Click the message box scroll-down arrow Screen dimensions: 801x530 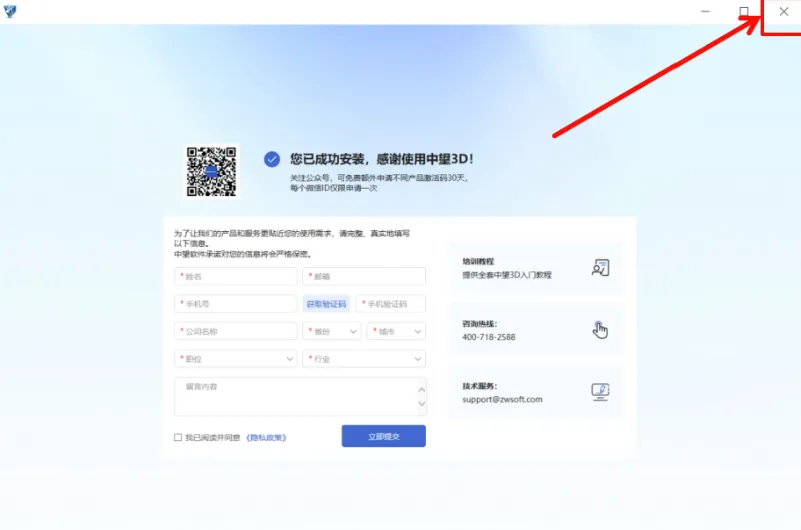pos(421,403)
